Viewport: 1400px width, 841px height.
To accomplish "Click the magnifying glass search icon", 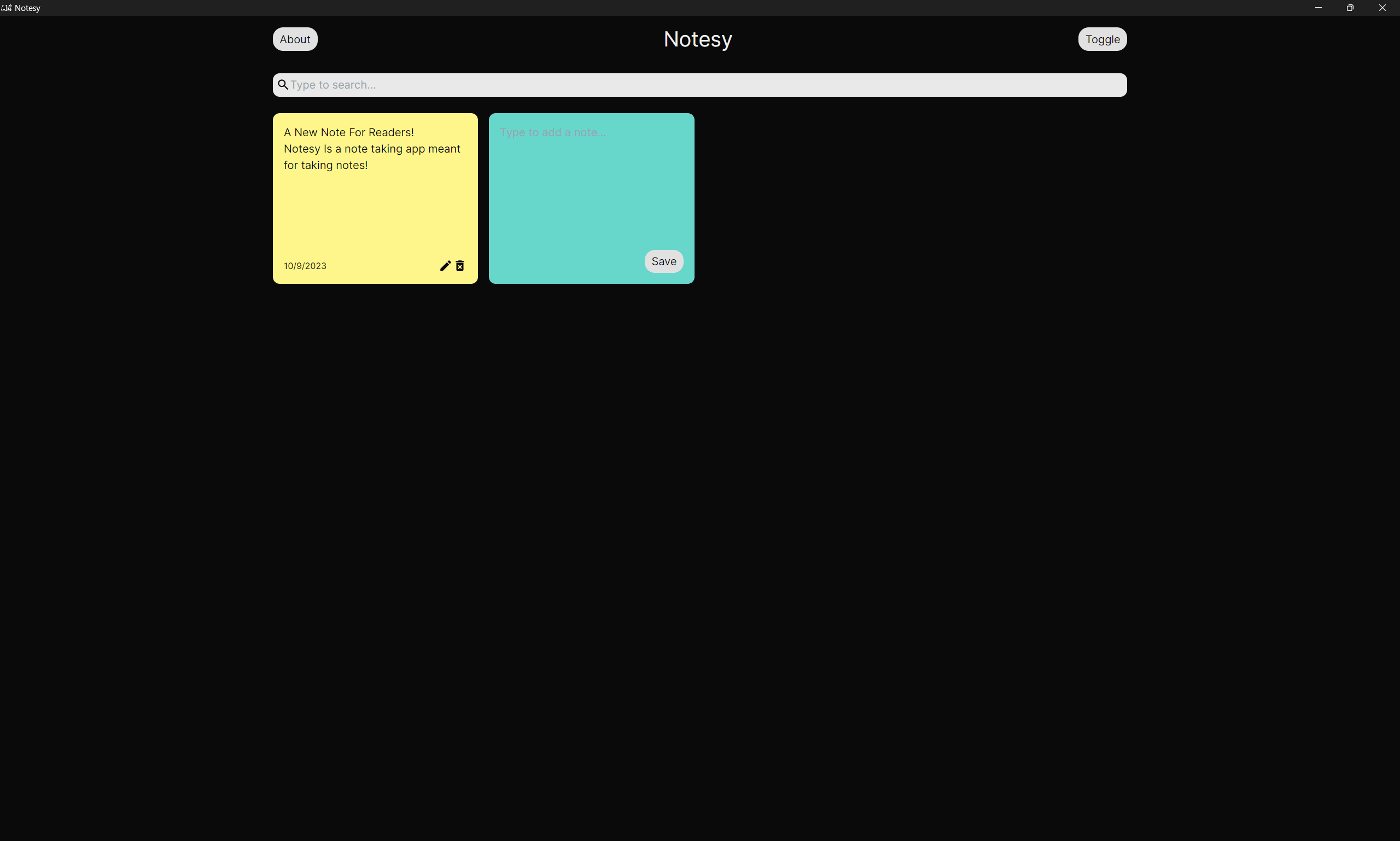I will [x=282, y=85].
